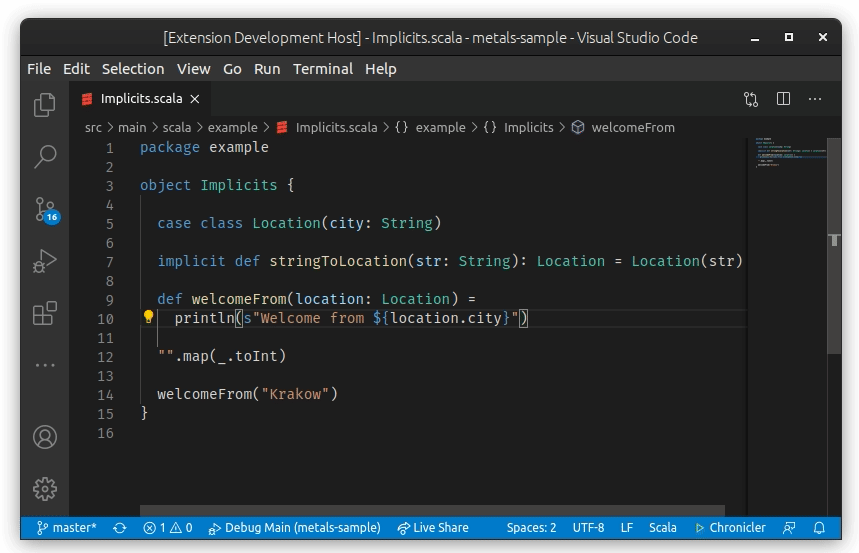Click the horizontal scrollbar of the editor
This screenshot has width=859, height=553.
coord(432,511)
